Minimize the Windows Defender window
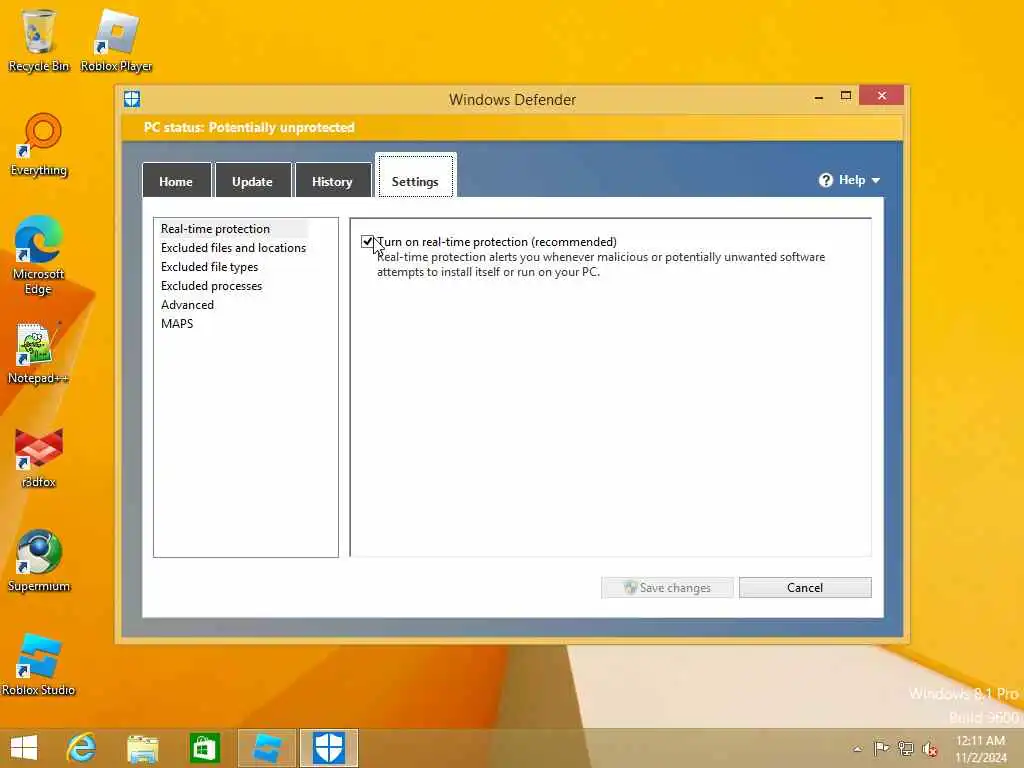 click(x=818, y=97)
